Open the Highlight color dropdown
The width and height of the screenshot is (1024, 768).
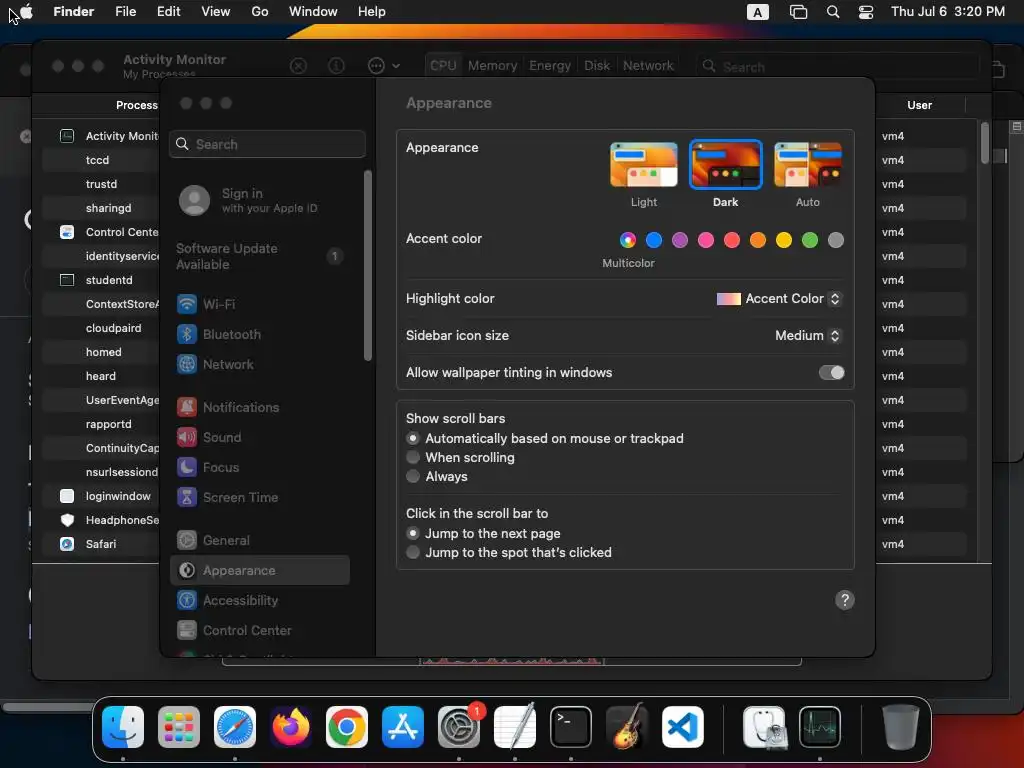(x=779, y=298)
